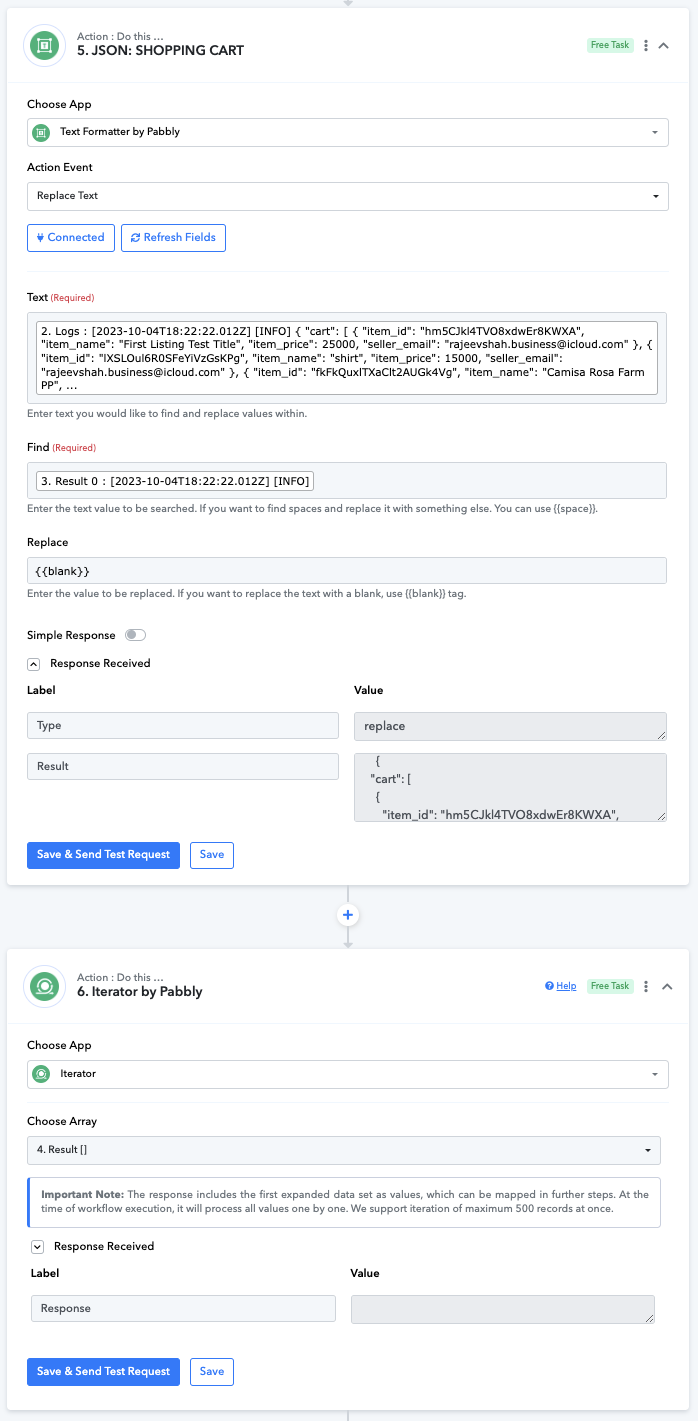This screenshot has height=1421, width=698.
Task: Collapse Response Received in step 5
Action: click(x=33, y=663)
